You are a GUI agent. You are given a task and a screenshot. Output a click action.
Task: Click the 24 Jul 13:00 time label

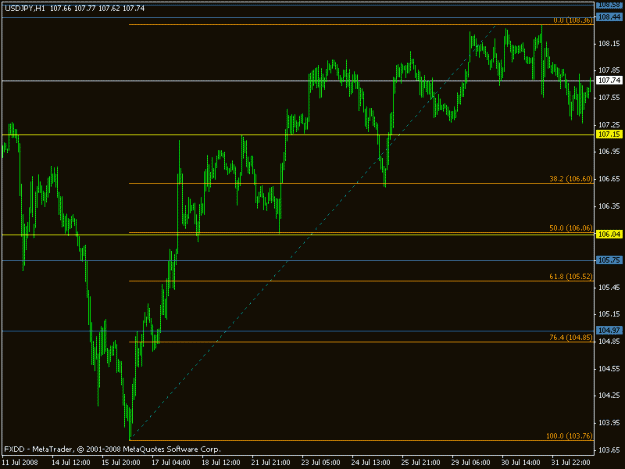[x=371, y=463]
